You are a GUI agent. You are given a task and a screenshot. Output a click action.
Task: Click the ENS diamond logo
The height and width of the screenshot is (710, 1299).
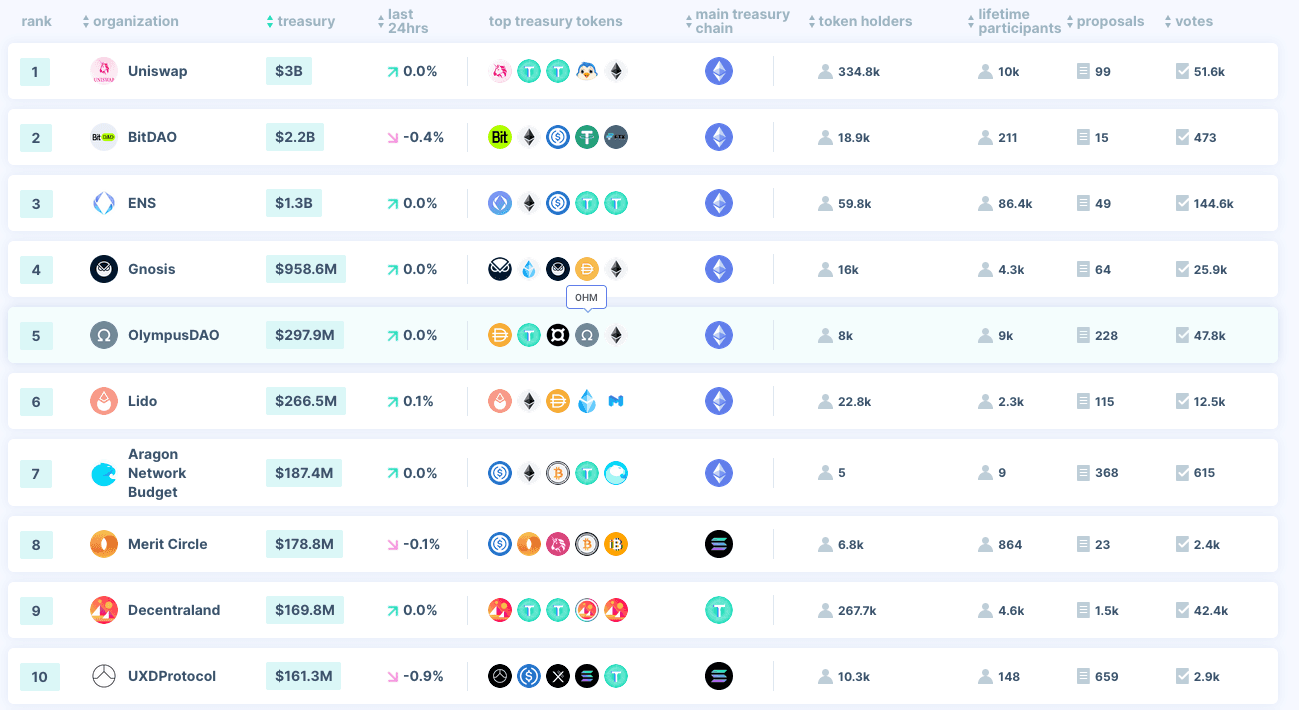[104, 203]
